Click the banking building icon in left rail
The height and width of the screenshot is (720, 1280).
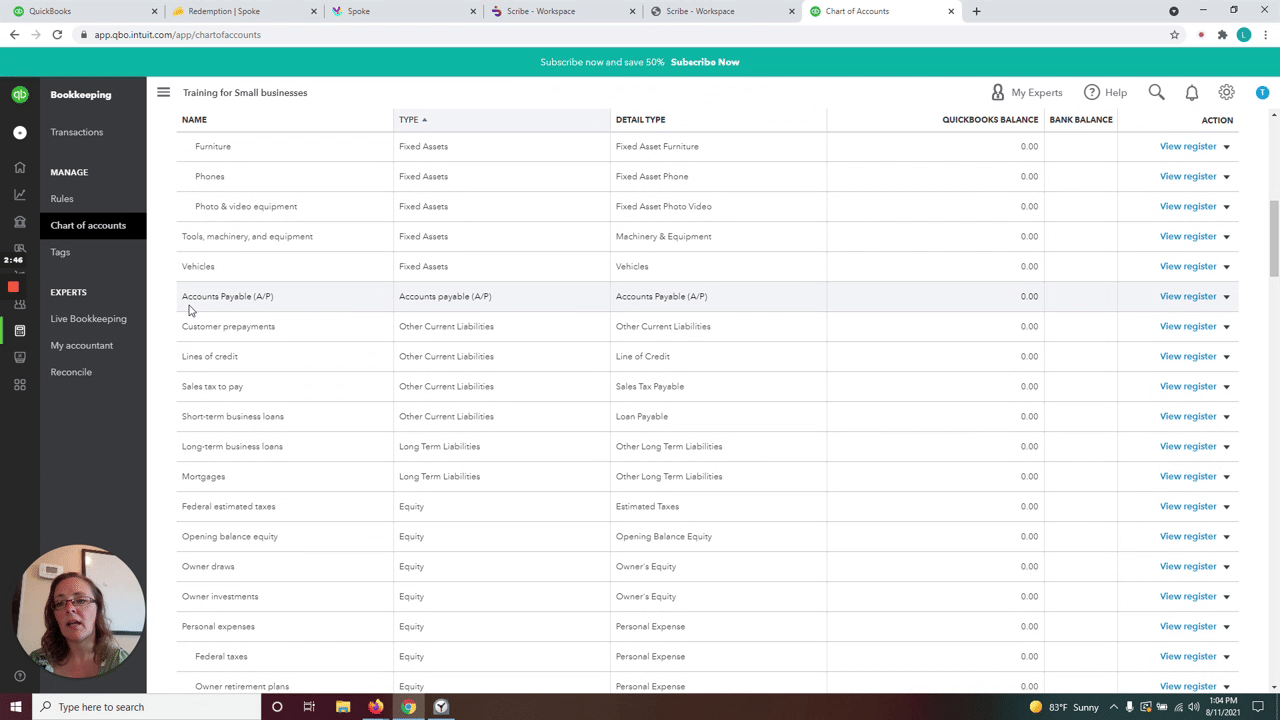coord(20,222)
